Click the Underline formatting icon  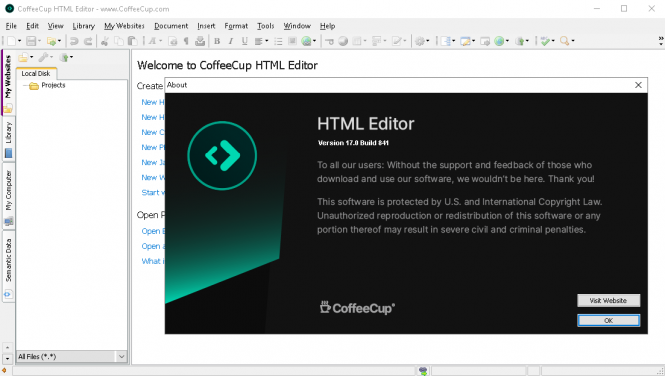point(244,41)
